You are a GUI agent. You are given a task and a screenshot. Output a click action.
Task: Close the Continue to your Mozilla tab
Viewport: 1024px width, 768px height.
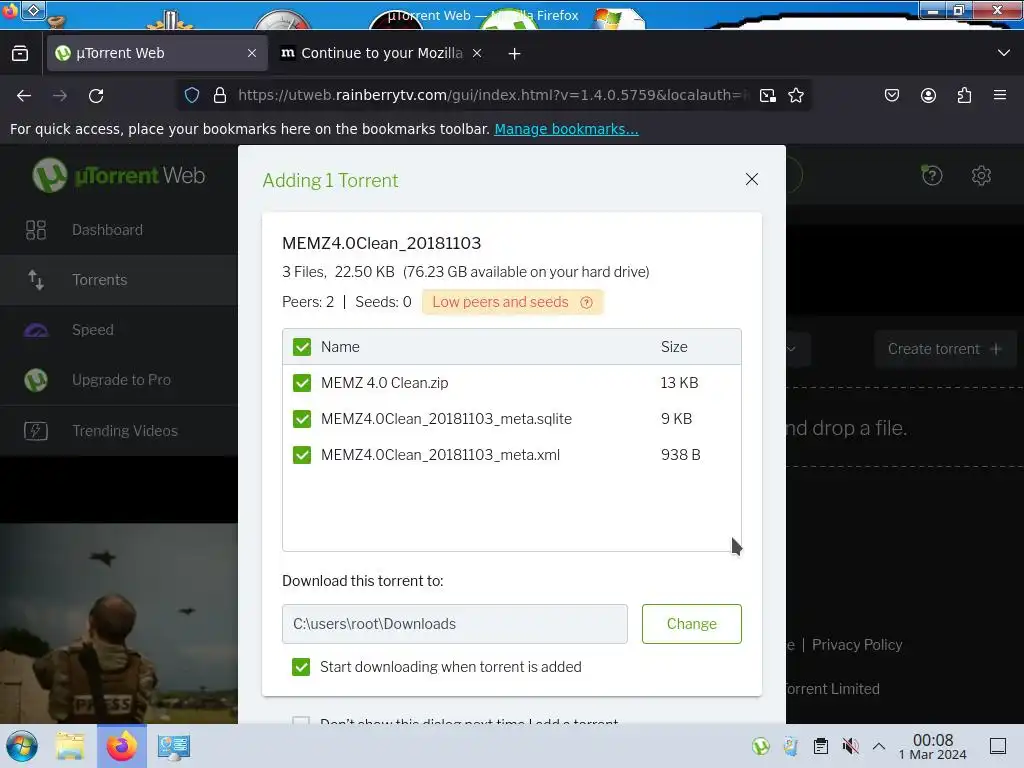click(x=477, y=53)
